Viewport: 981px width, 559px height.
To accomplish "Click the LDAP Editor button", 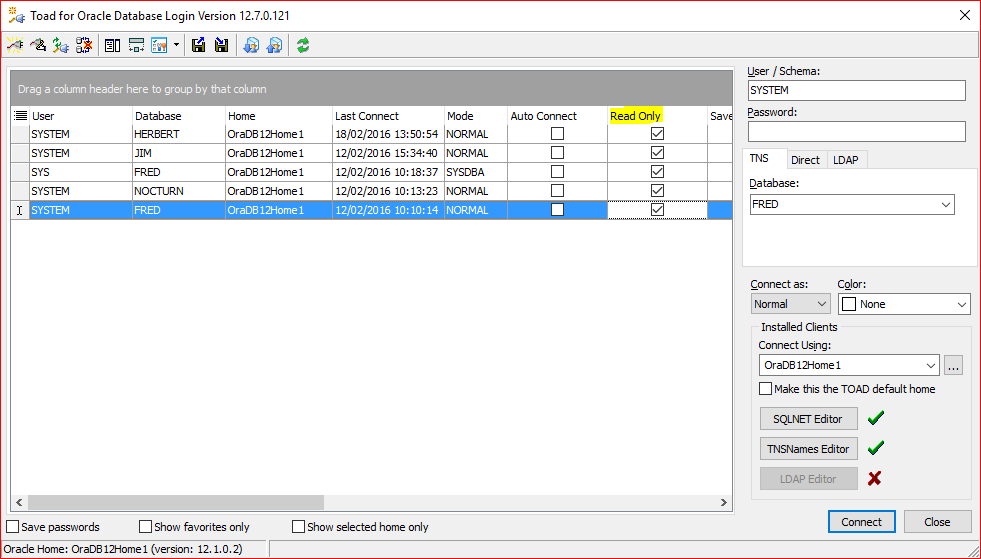I will 808,479.
